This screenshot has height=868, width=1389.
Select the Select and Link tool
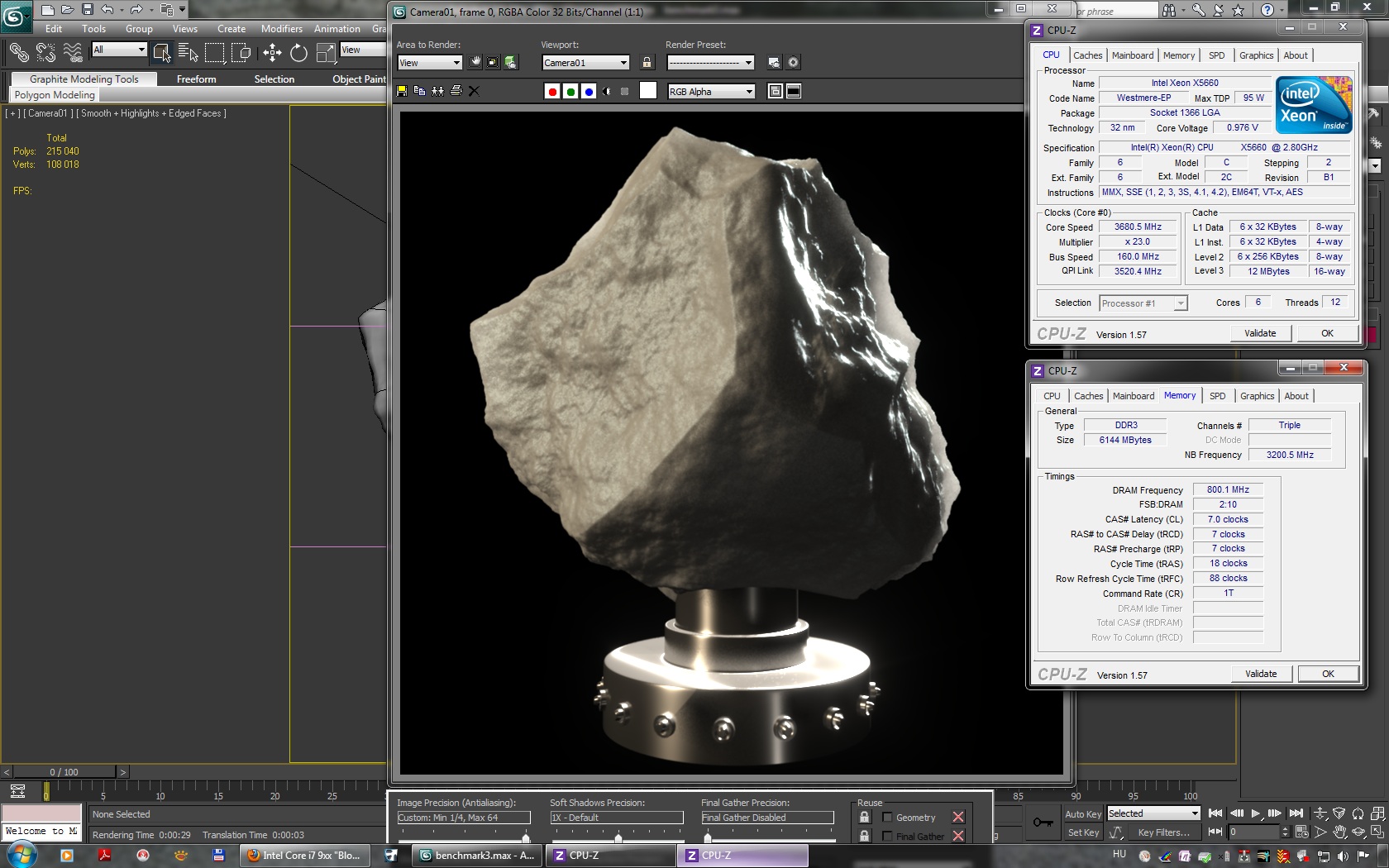19,53
